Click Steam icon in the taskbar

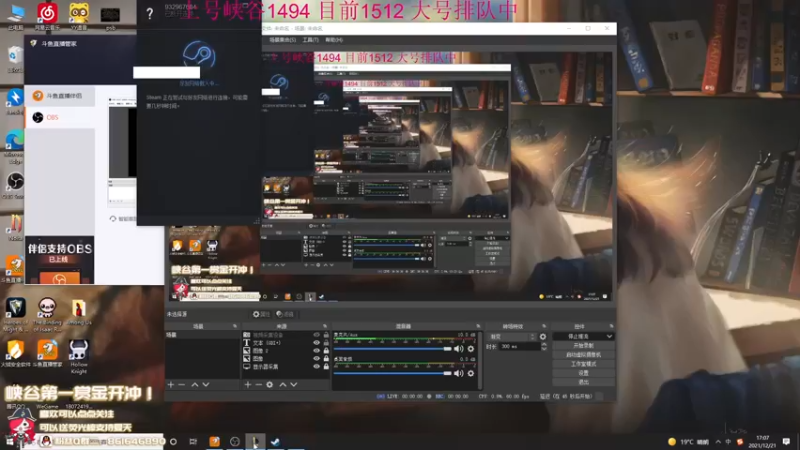(276, 441)
